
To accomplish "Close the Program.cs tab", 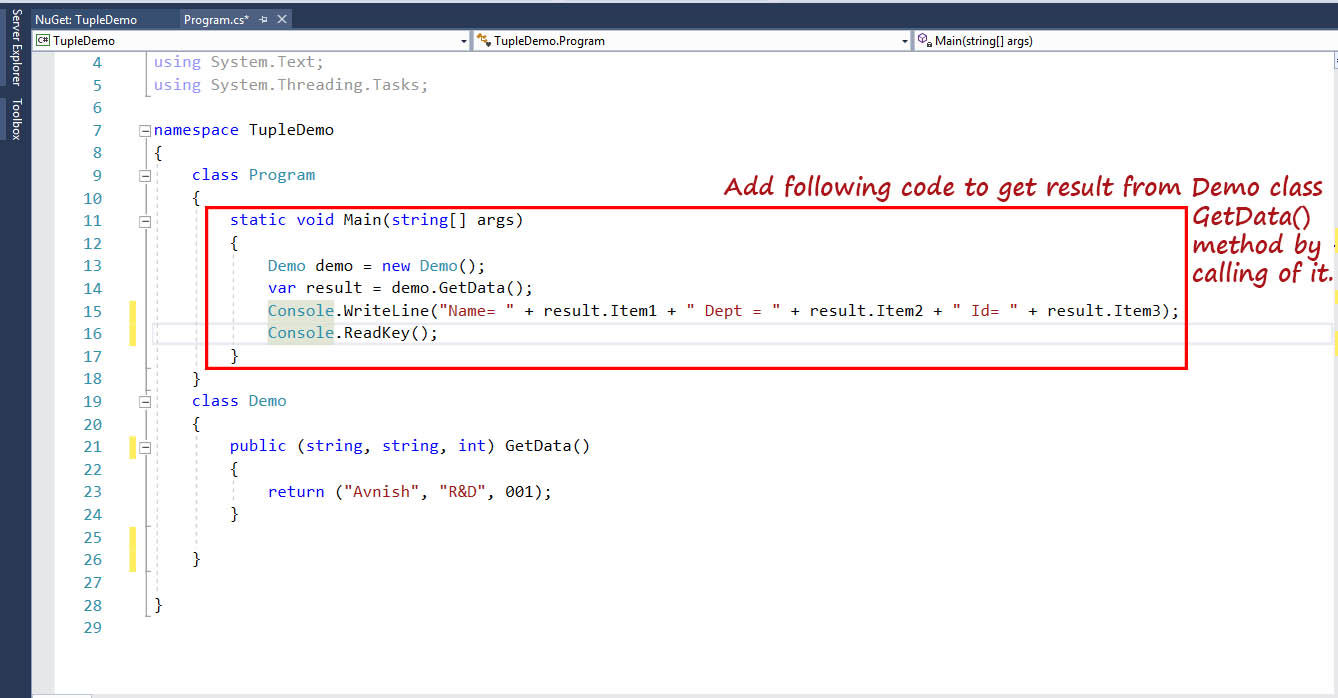I will tap(281, 19).
